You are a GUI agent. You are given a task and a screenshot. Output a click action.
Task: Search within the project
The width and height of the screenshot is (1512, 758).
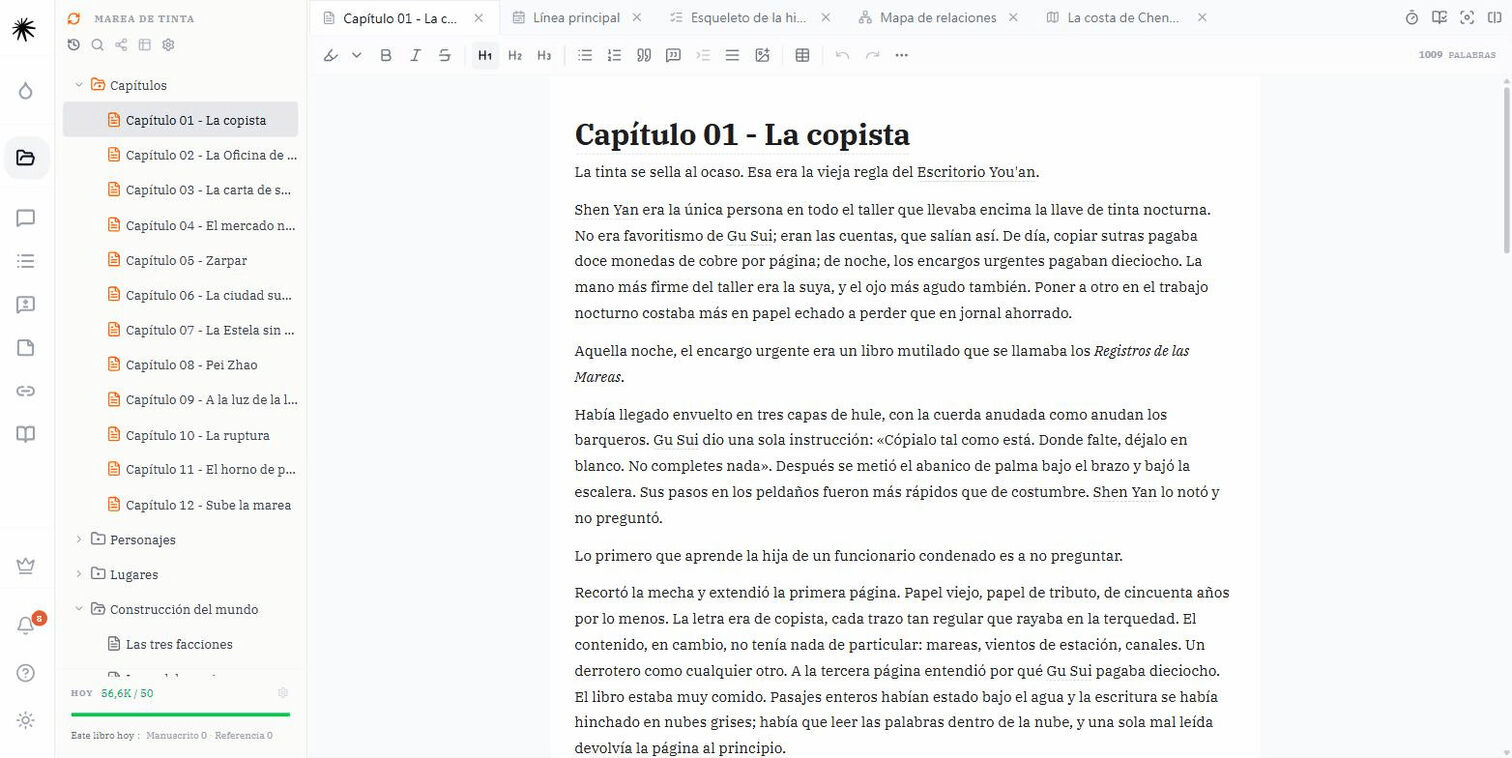pos(97,44)
